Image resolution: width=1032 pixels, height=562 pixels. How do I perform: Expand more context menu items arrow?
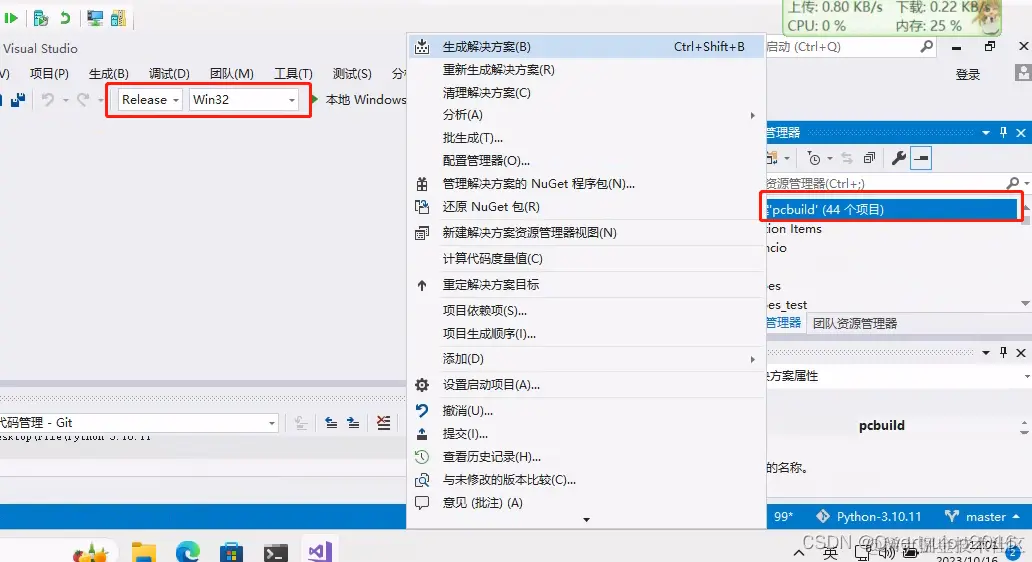tap(586, 520)
